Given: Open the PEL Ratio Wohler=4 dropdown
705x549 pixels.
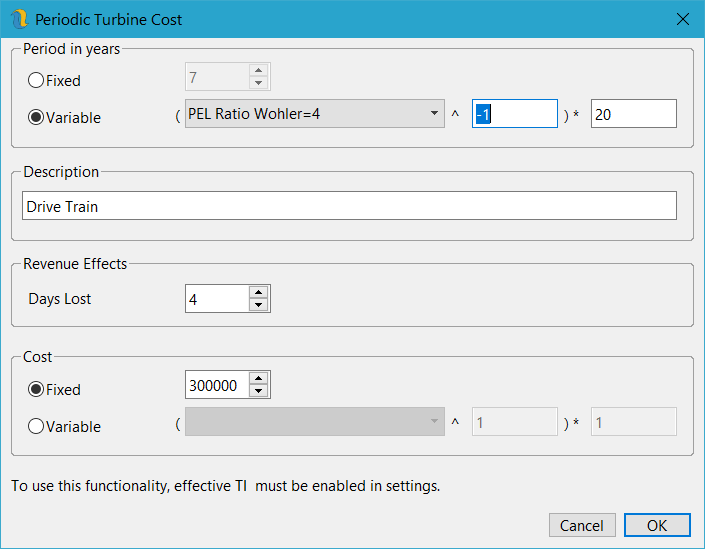Looking at the screenshot, I should (x=315, y=114).
